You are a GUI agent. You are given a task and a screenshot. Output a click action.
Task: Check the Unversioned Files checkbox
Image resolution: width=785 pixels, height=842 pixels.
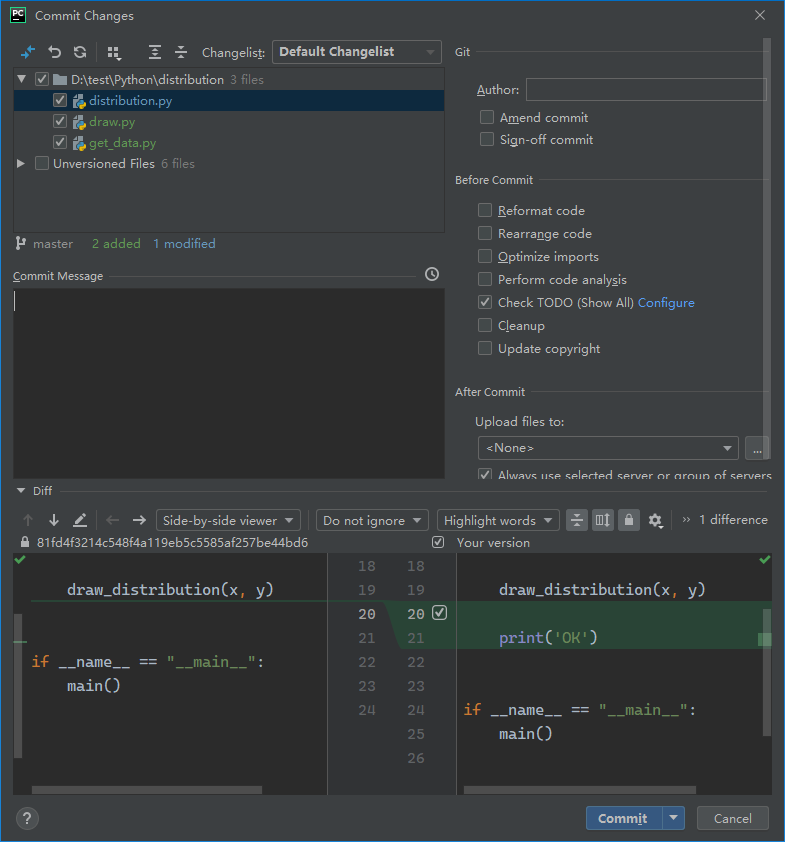click(x=41, y=163)
